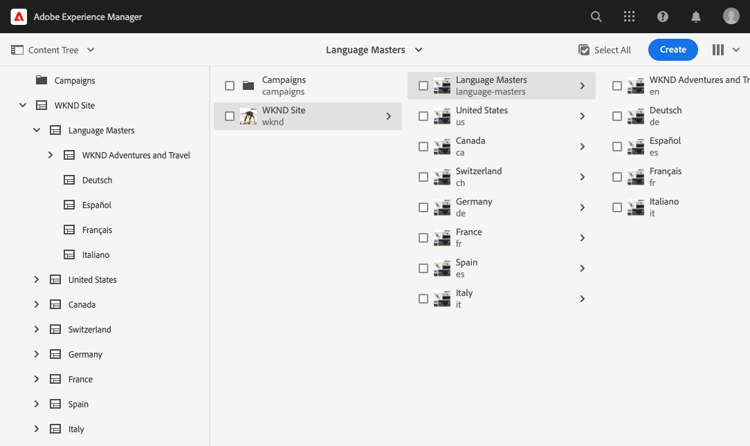Screen dimensions: 750x446
Task: Open the user profile avatar
Action: pyautogui.click(x=731, y=17)
